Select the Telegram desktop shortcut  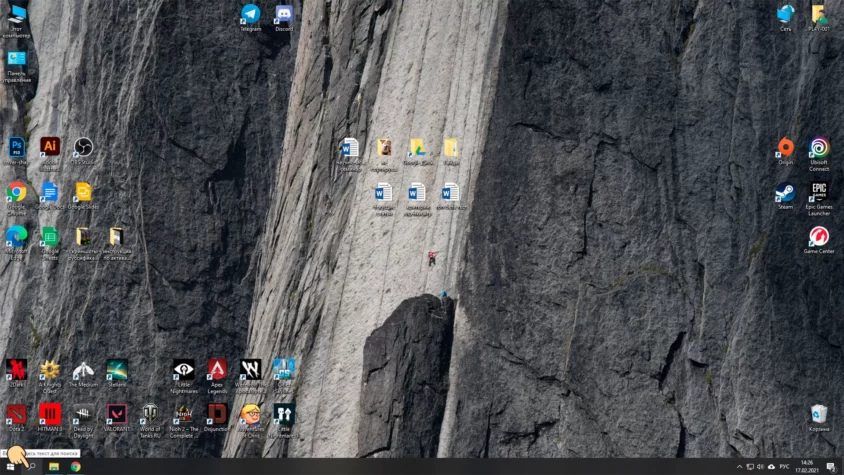tap(250, 15)
